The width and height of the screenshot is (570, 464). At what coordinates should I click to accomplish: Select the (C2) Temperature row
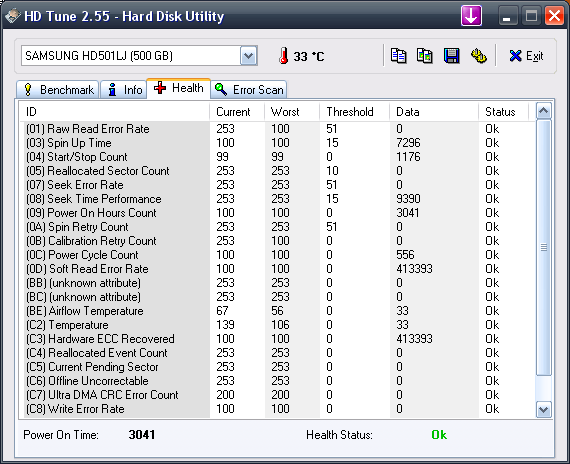[277, 325]
